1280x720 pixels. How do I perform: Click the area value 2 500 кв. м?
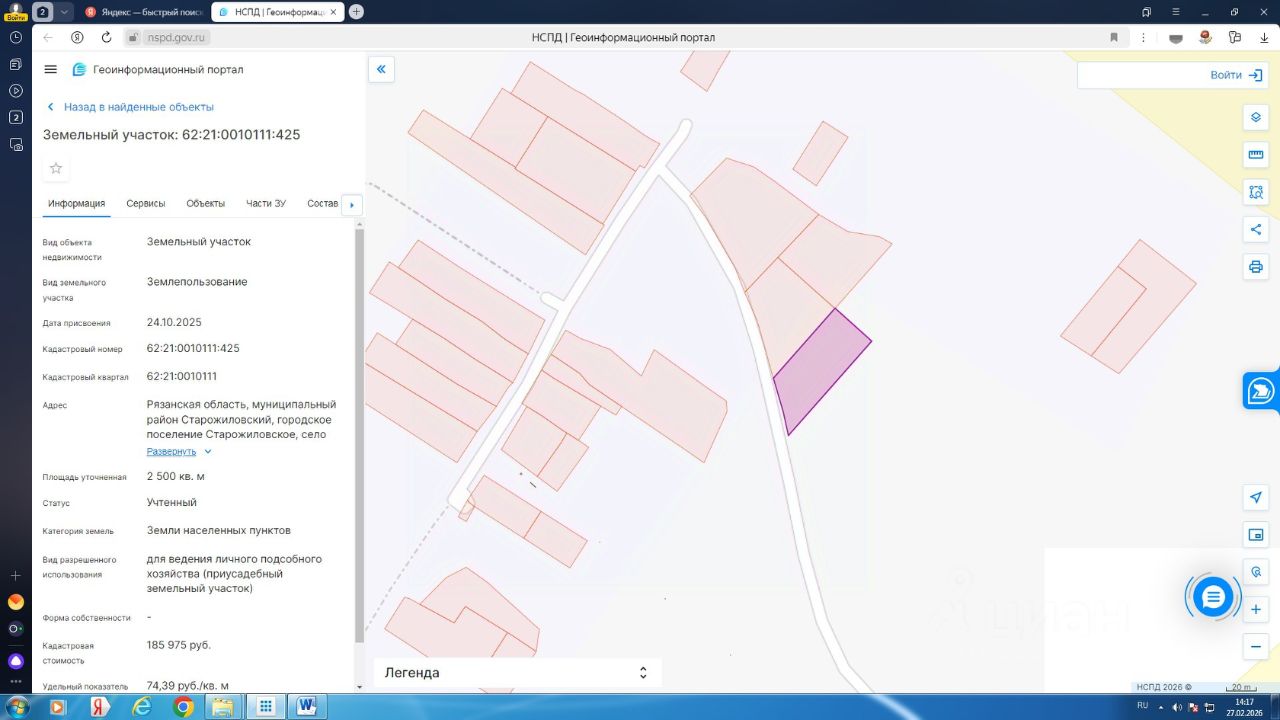pos(176,476)
